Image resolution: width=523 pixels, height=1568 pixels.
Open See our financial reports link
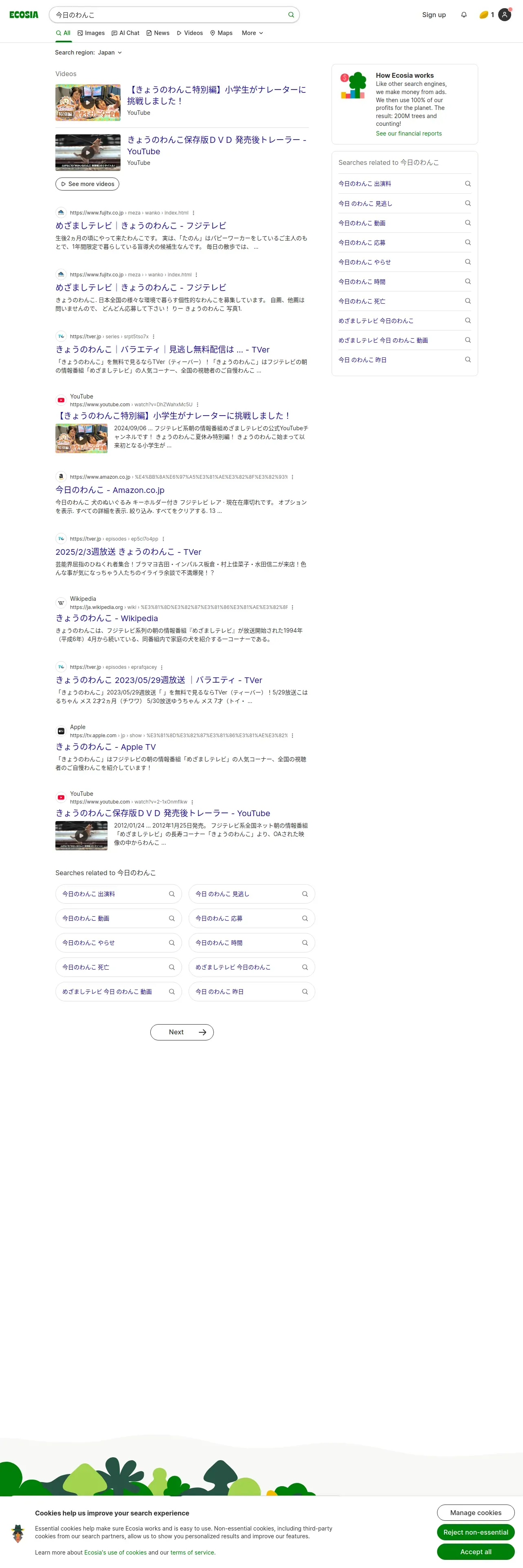(409, 134)
